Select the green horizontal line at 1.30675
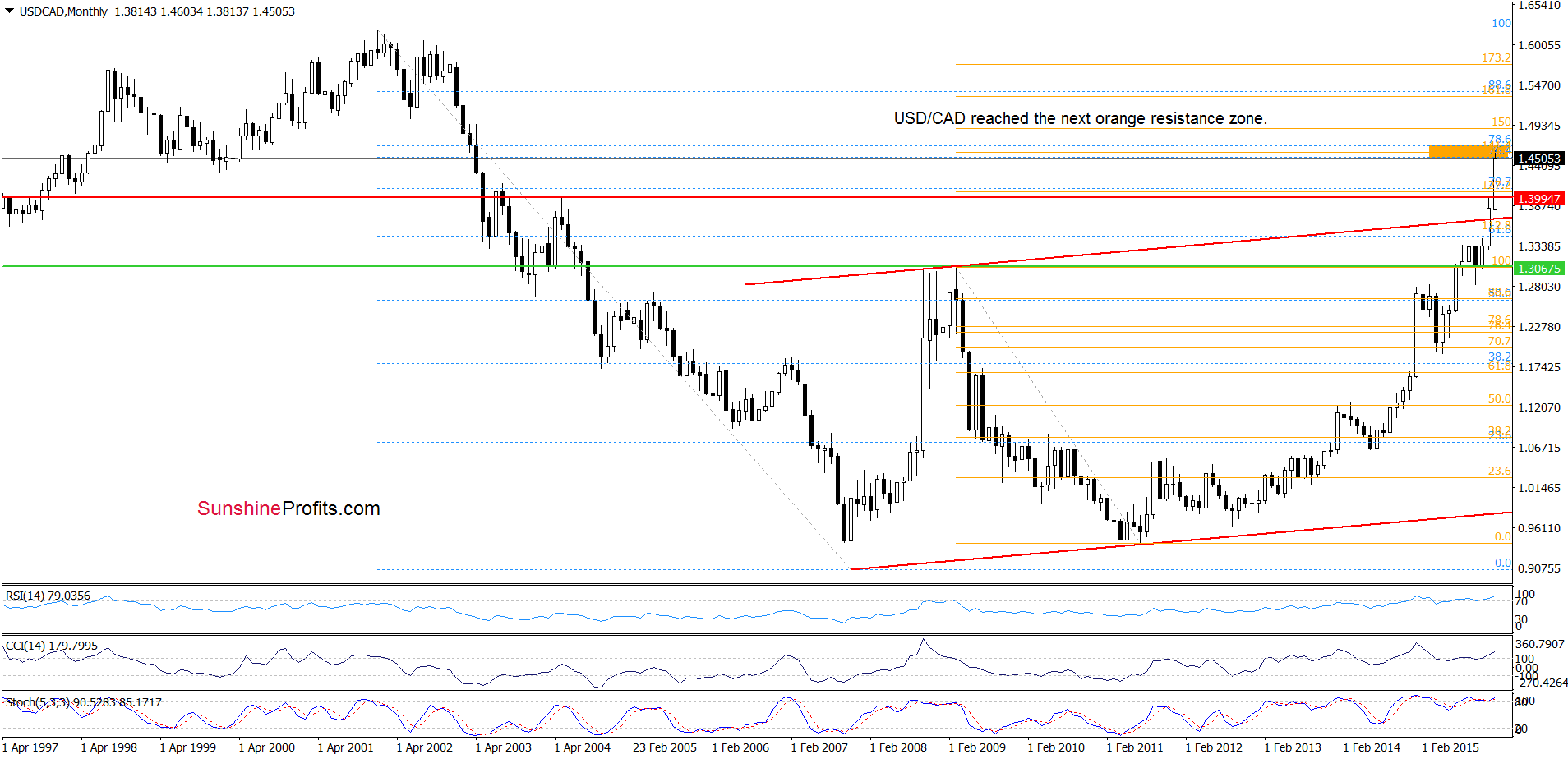1568x759 pixels. pos(756,266)
